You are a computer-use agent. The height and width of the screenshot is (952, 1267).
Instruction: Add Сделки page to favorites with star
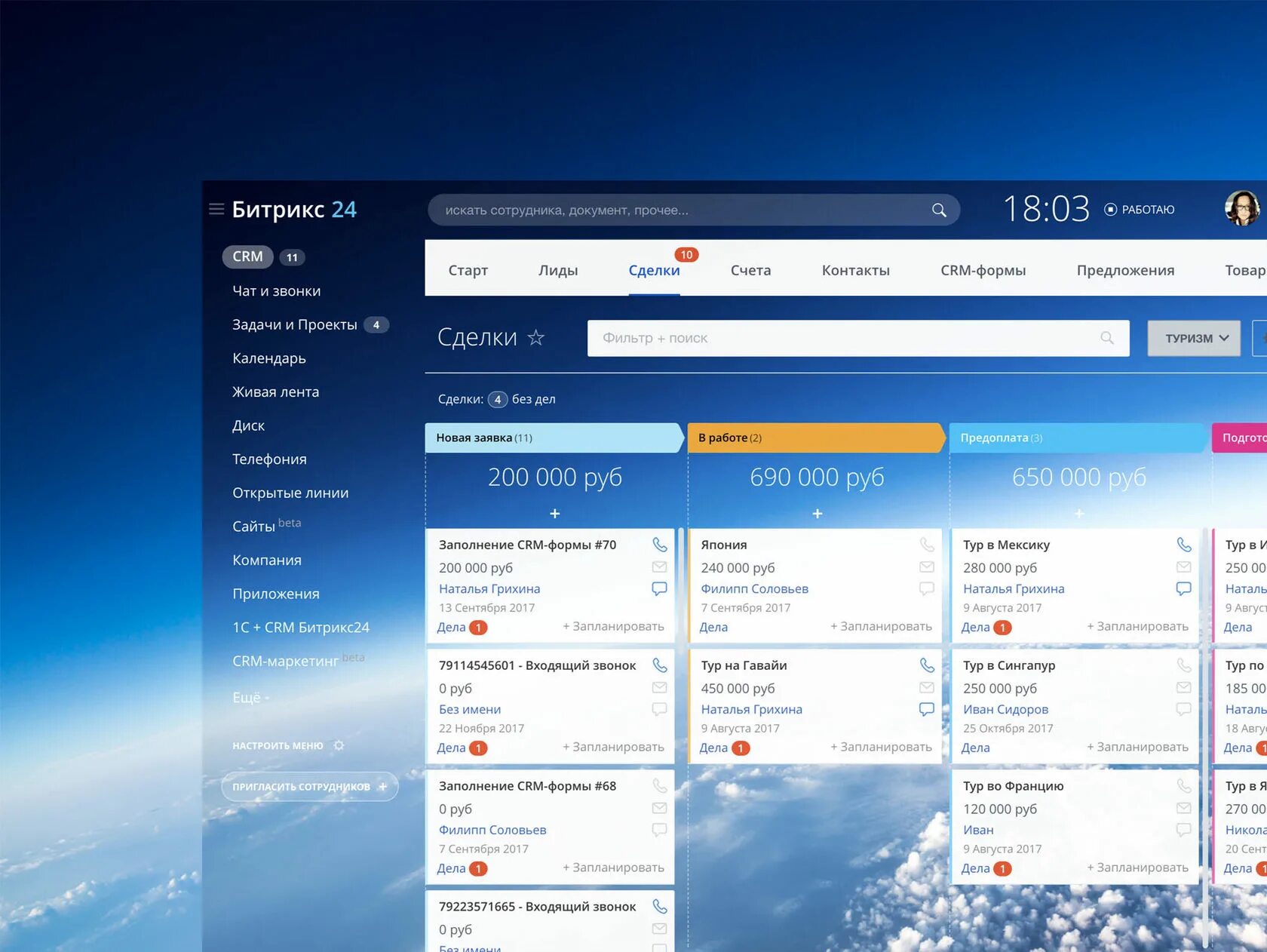coord(535,337)
